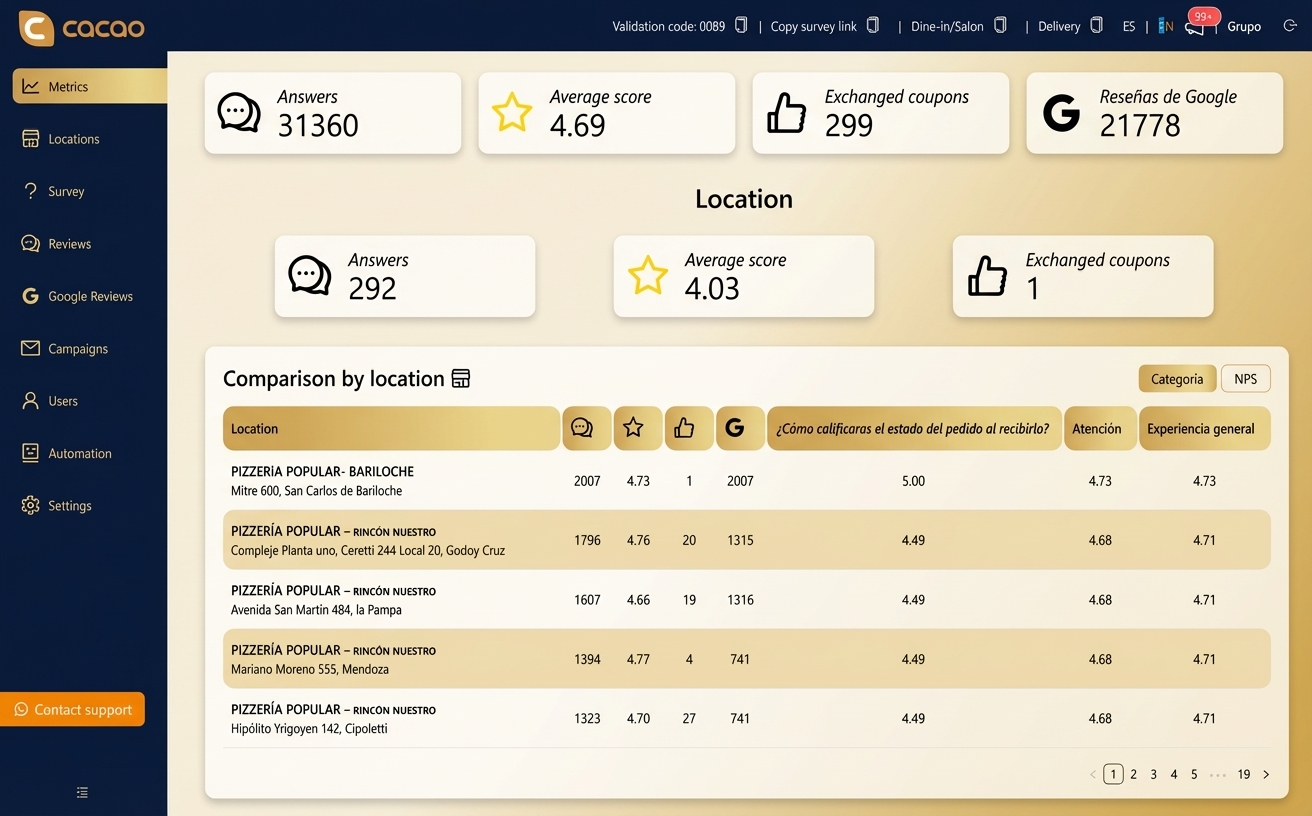Click the Google G column header icon
This screenshot has height=816, width=1312.
pos(739,427)
